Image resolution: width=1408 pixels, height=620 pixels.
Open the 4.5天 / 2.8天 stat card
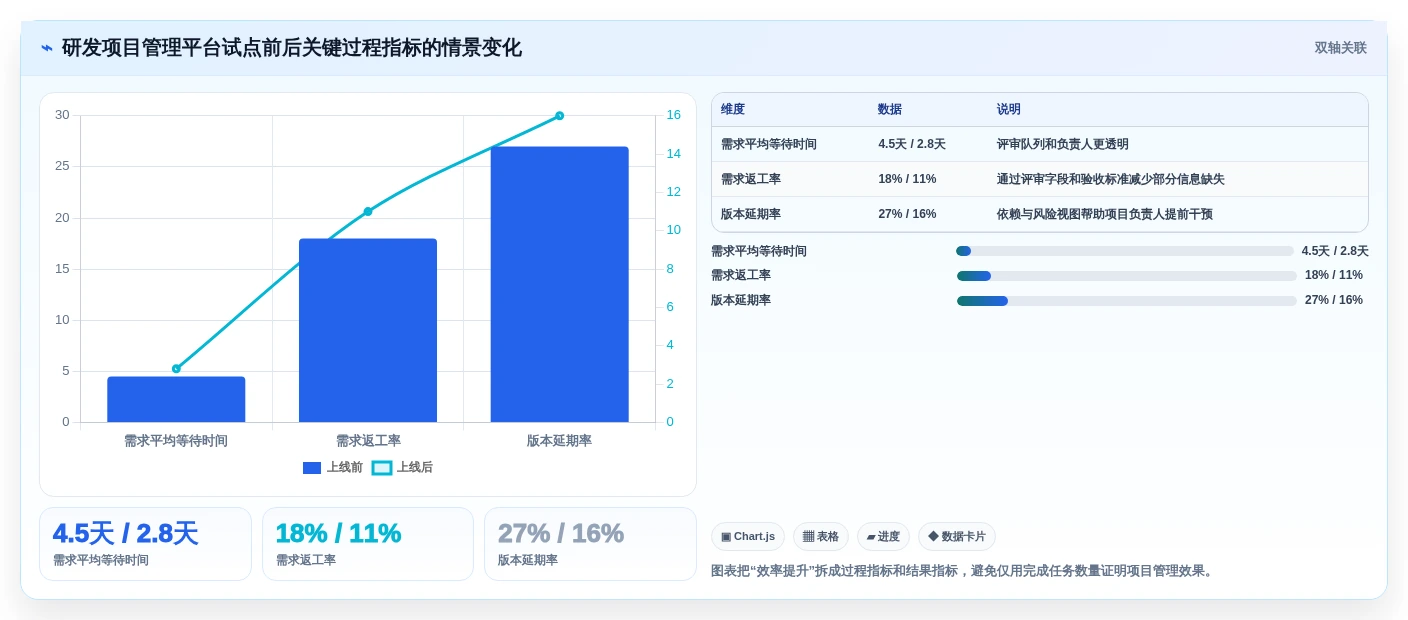point(145,544)
